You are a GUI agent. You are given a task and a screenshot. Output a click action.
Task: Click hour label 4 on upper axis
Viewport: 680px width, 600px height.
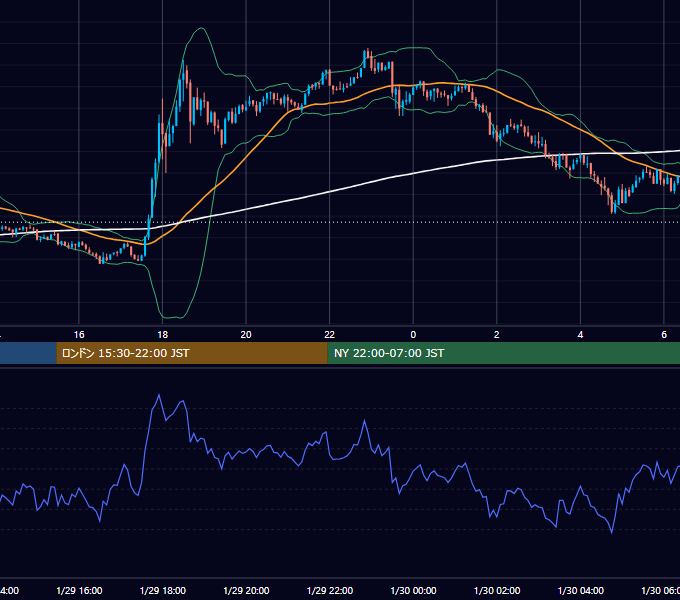click(x=580, y=335)
